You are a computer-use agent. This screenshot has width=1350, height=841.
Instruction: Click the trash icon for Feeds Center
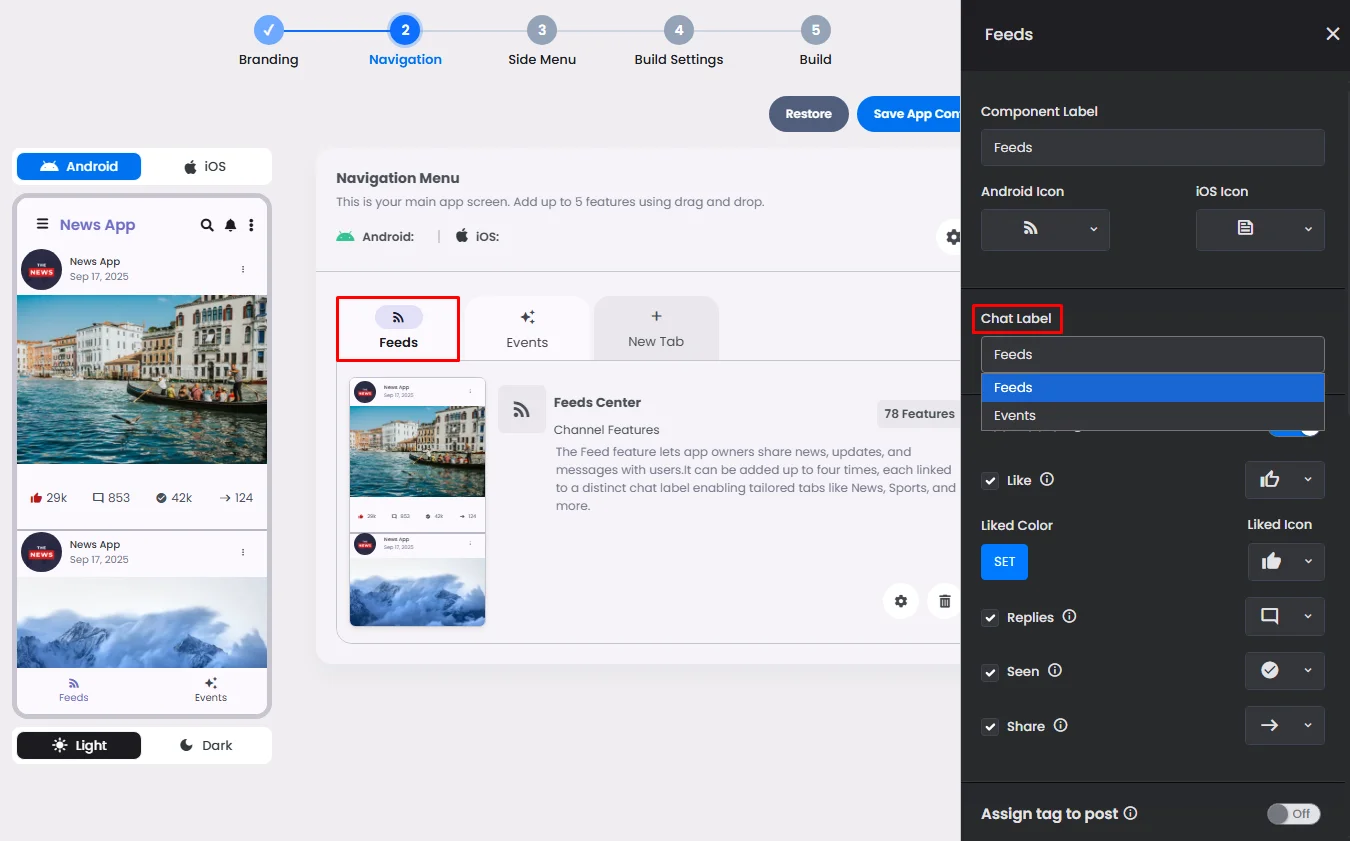pos(944,601)
